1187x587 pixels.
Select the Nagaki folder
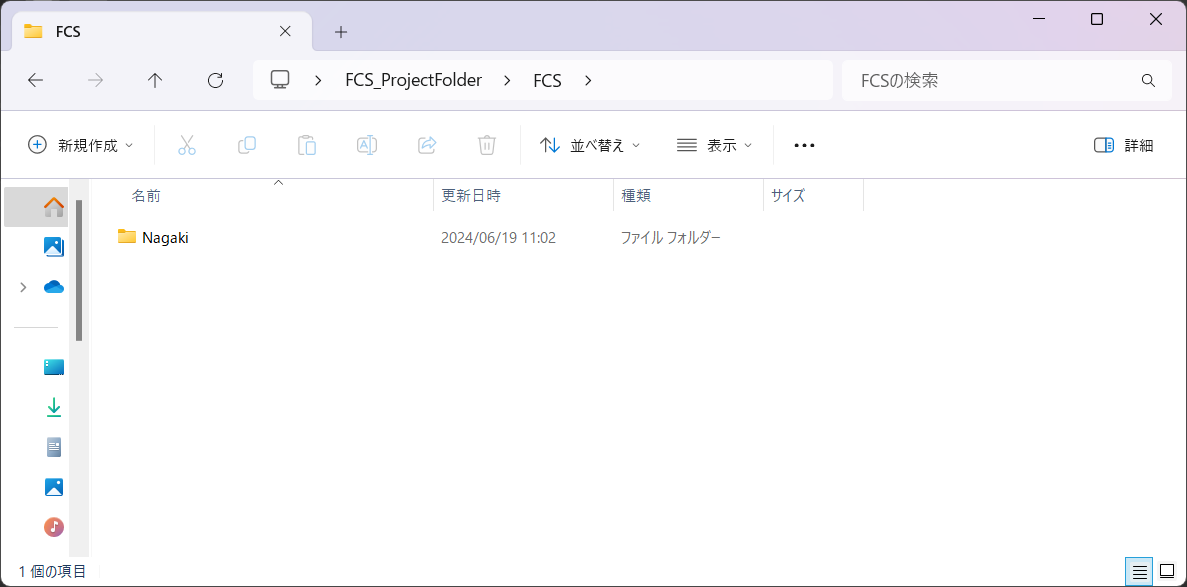[165, 238]
